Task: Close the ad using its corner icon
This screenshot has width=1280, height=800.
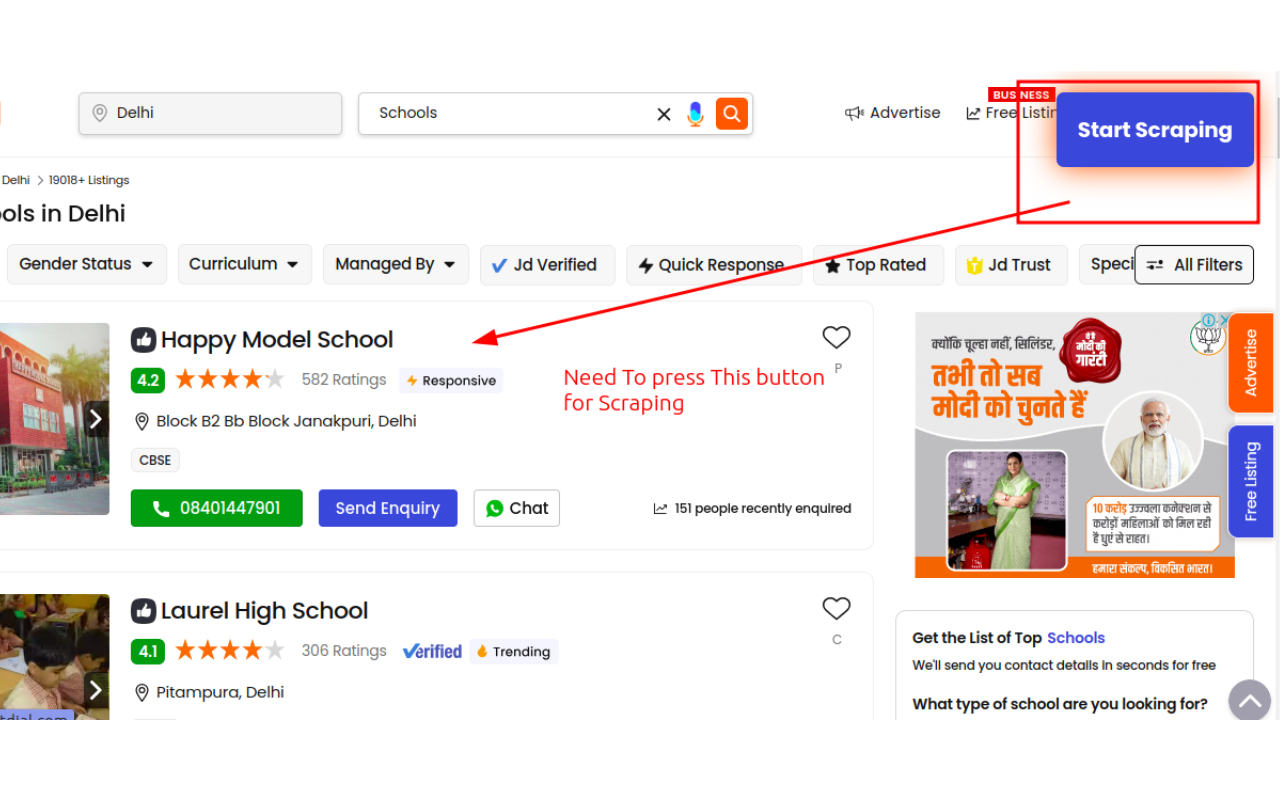Action: click(1225, 321)
